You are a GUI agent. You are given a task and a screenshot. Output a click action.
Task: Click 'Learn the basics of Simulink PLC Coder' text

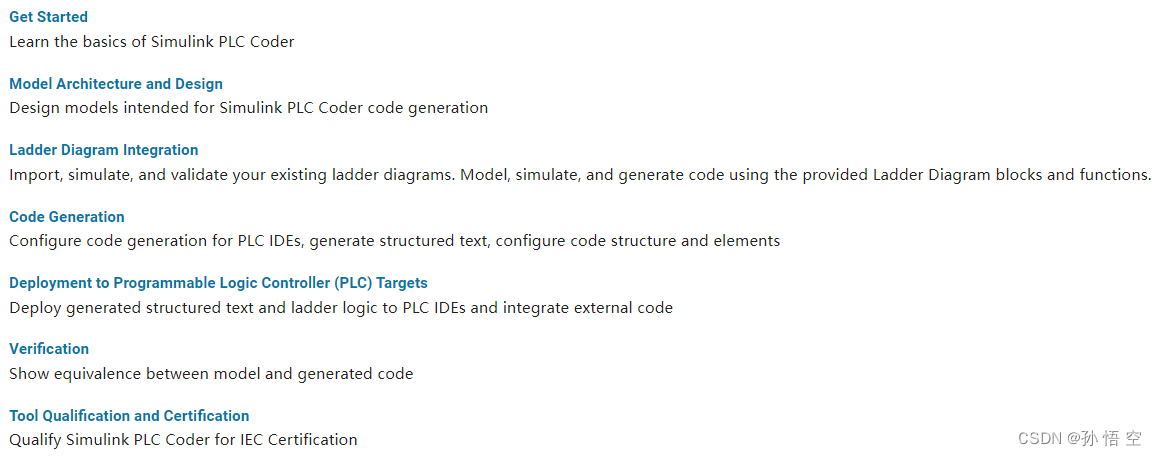pyautogui.click(x=152, y=42)
